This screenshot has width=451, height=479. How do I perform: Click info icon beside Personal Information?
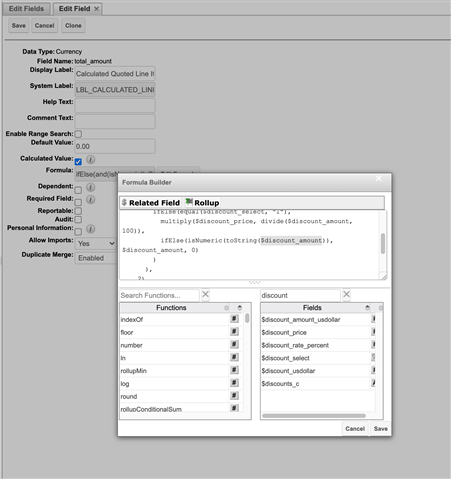click(91, 229)
